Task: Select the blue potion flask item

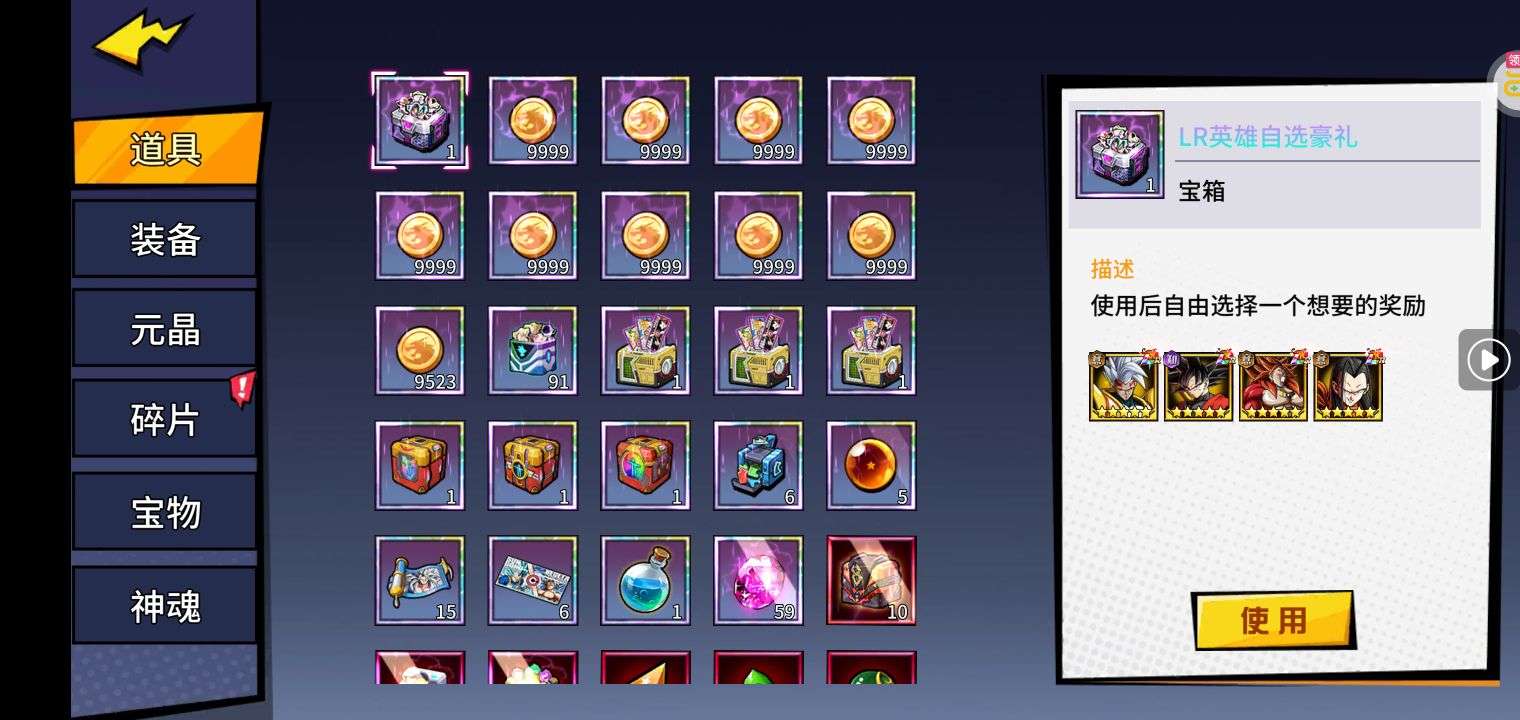Action: (645, 580)
